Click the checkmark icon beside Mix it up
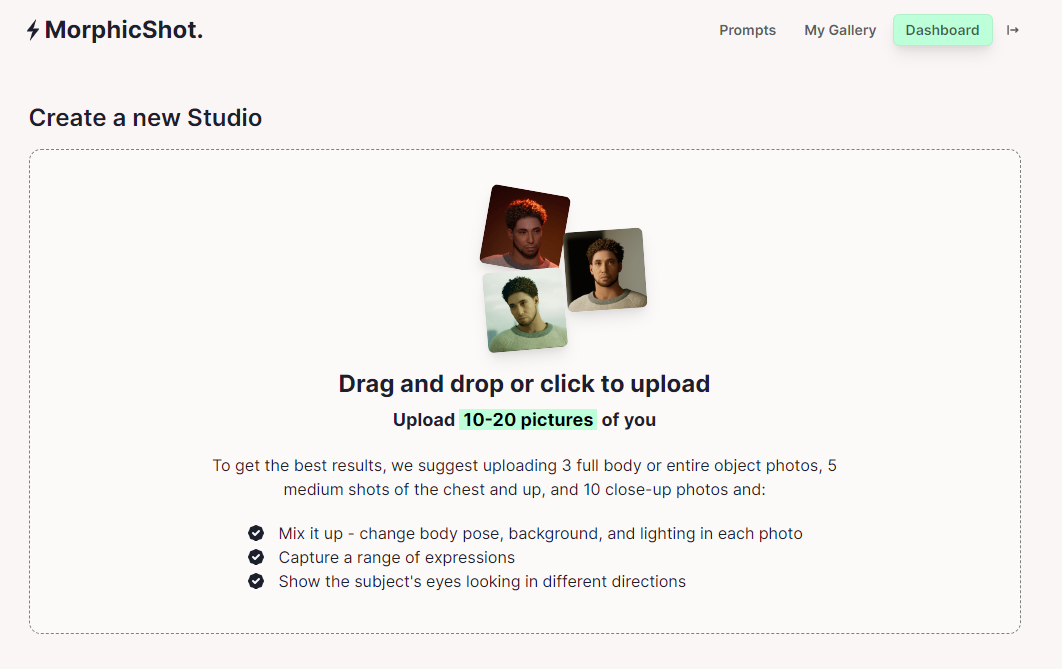 (256, 533)
